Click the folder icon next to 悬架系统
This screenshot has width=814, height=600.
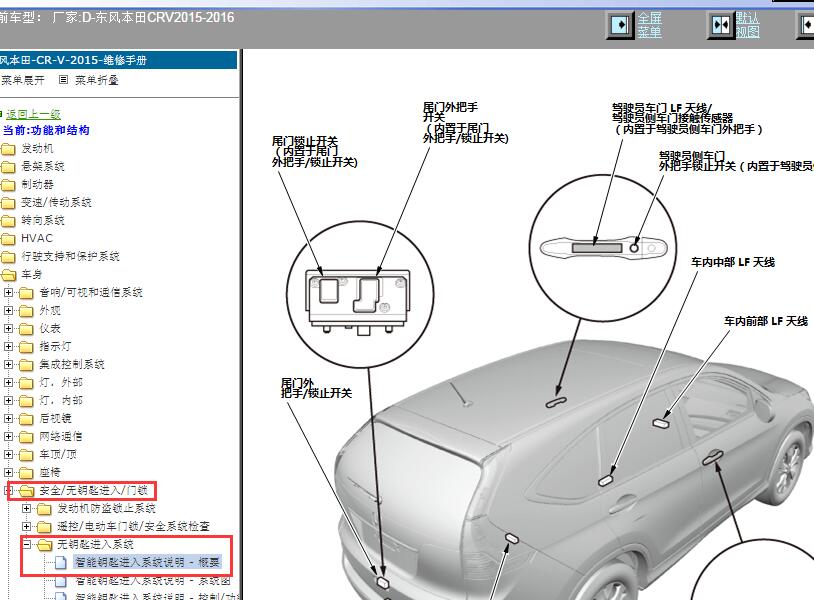point(8,167)
